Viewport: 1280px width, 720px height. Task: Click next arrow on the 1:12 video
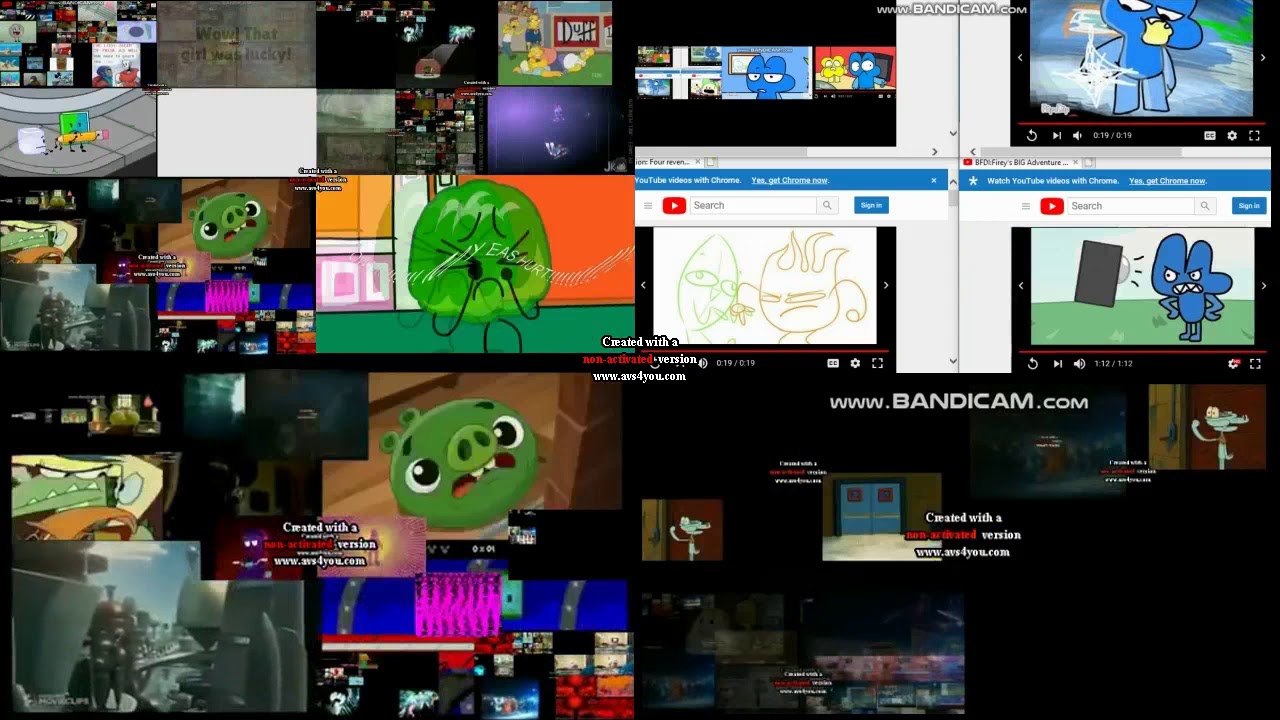(x=1264, y=286)
